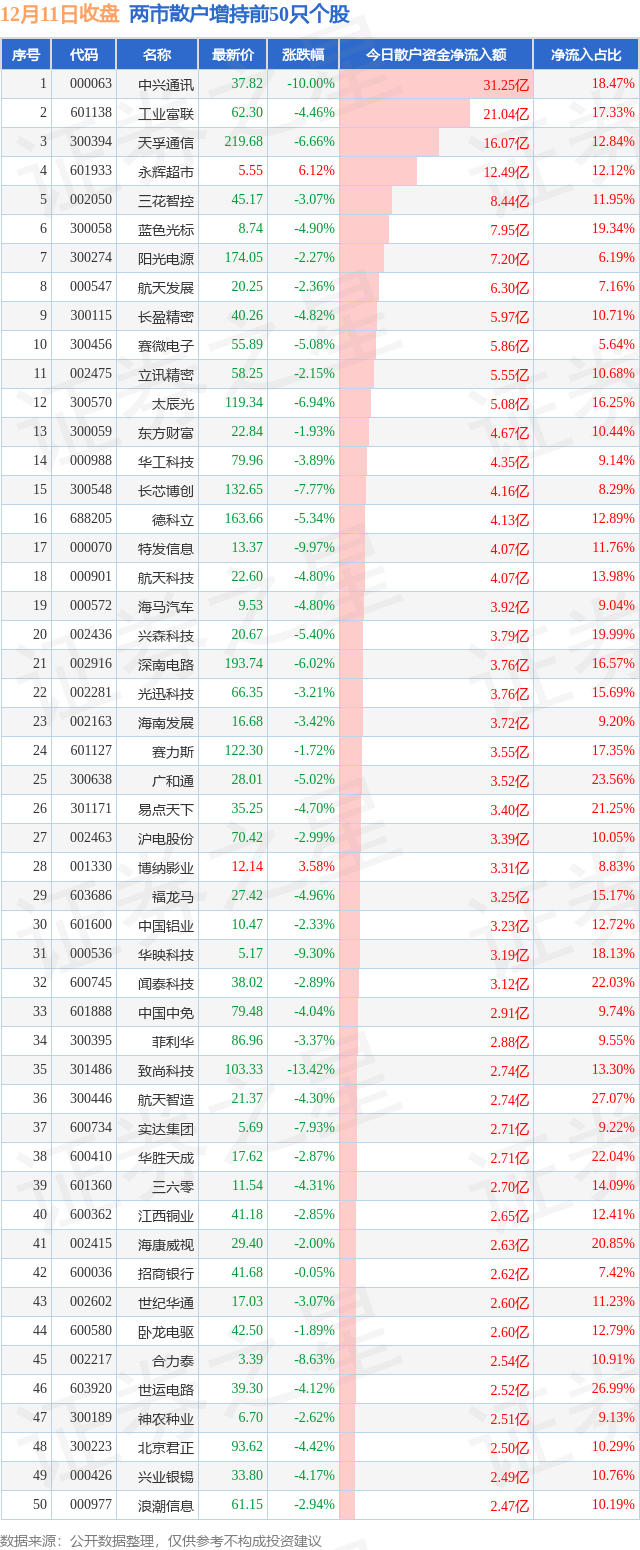Click stock name 东方财富
Screen dimensions: 640x1550
pos(166,432)
